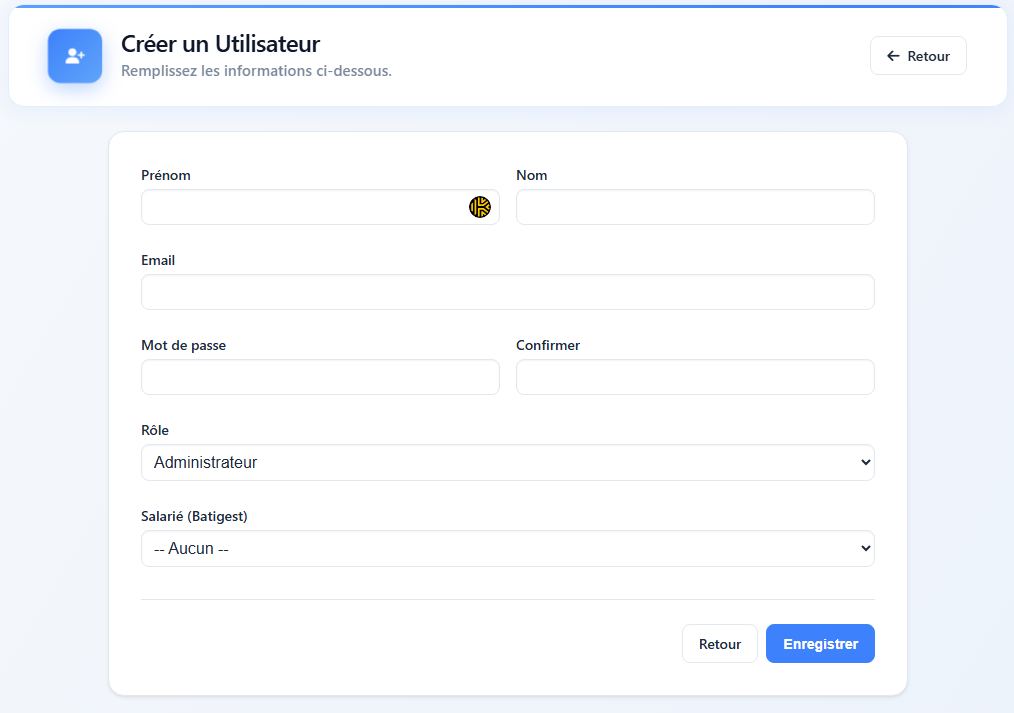Open the Rôle dropdown showing Administrateur
Screen dimensions: 1014x713
[507, 463]
